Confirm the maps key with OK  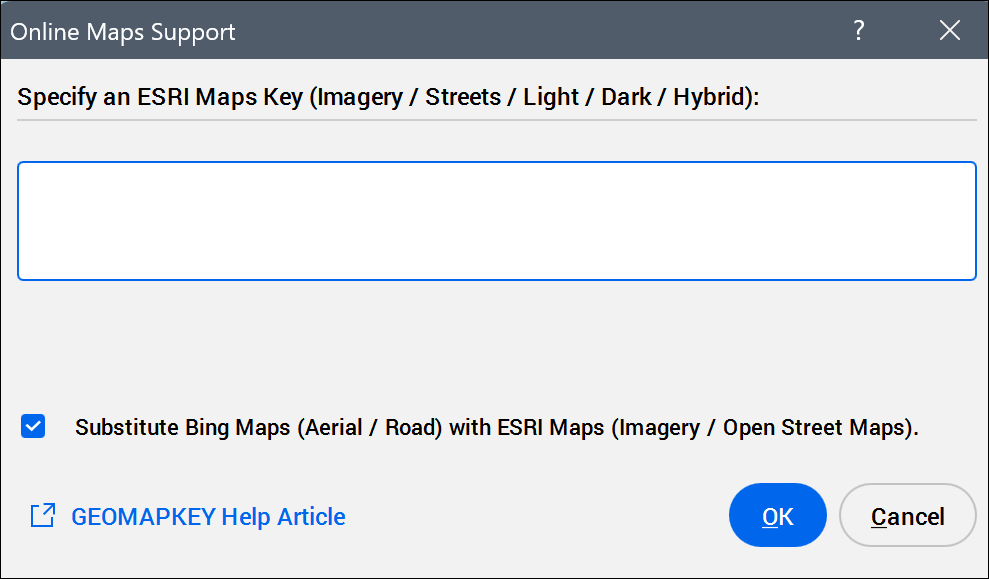(x=778, y=516)
